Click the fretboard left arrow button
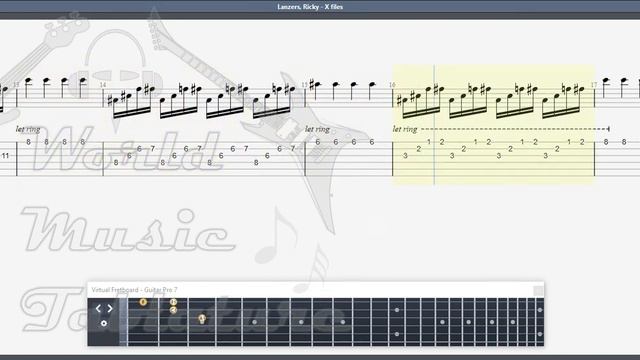The height and width of the screenshot is (360, 640). click(98, 309)
